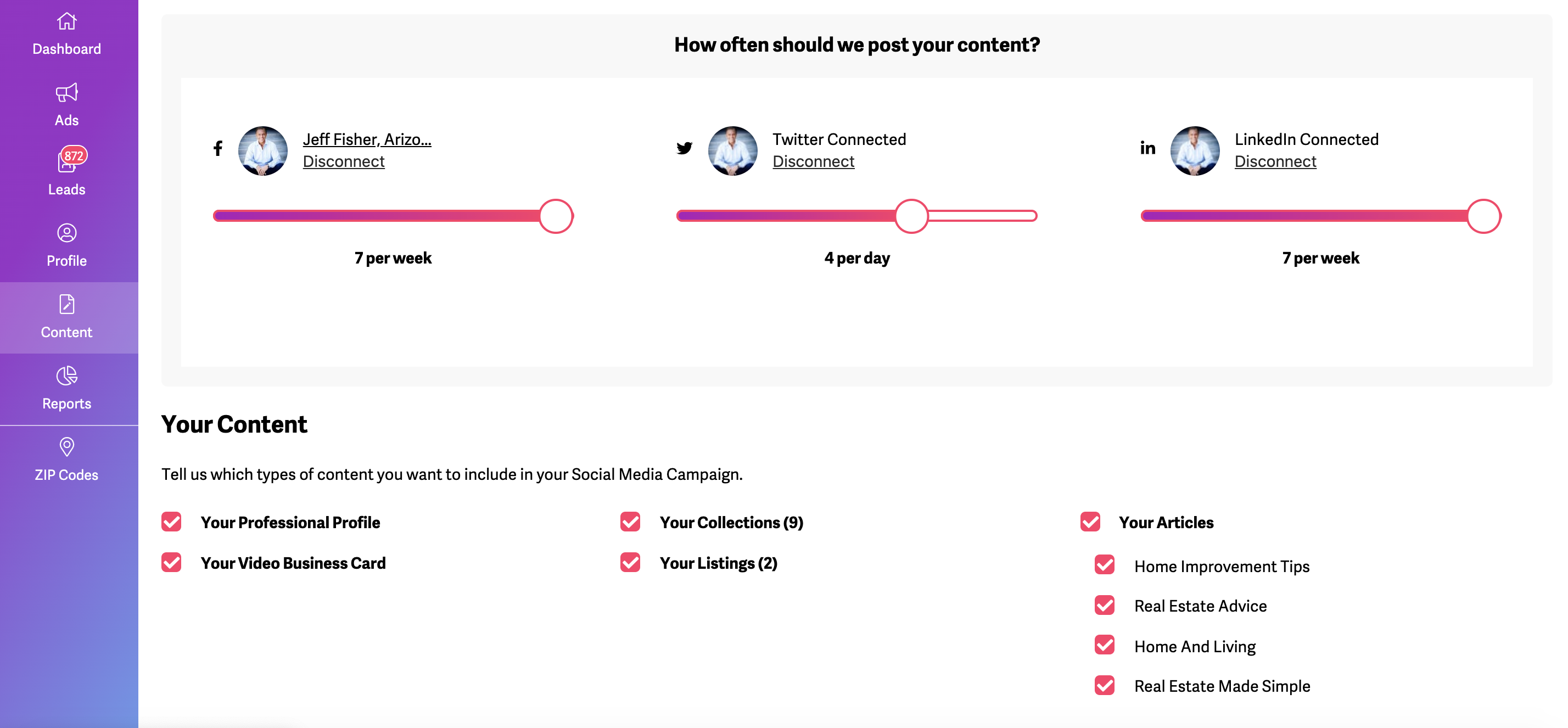This screenshot has width=1568, height=728.
Task: Click the Twitter account profile photo
Action: [732, 151]
